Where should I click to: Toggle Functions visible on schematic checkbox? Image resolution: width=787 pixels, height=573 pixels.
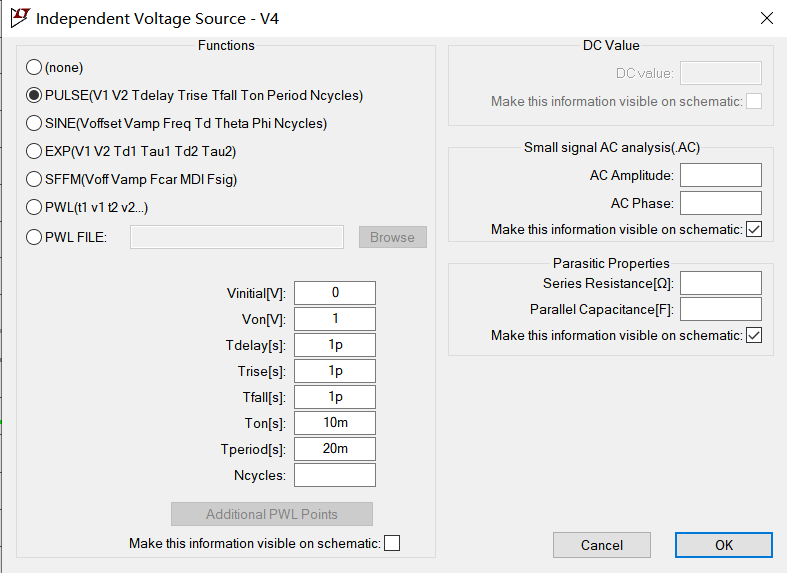392,543
